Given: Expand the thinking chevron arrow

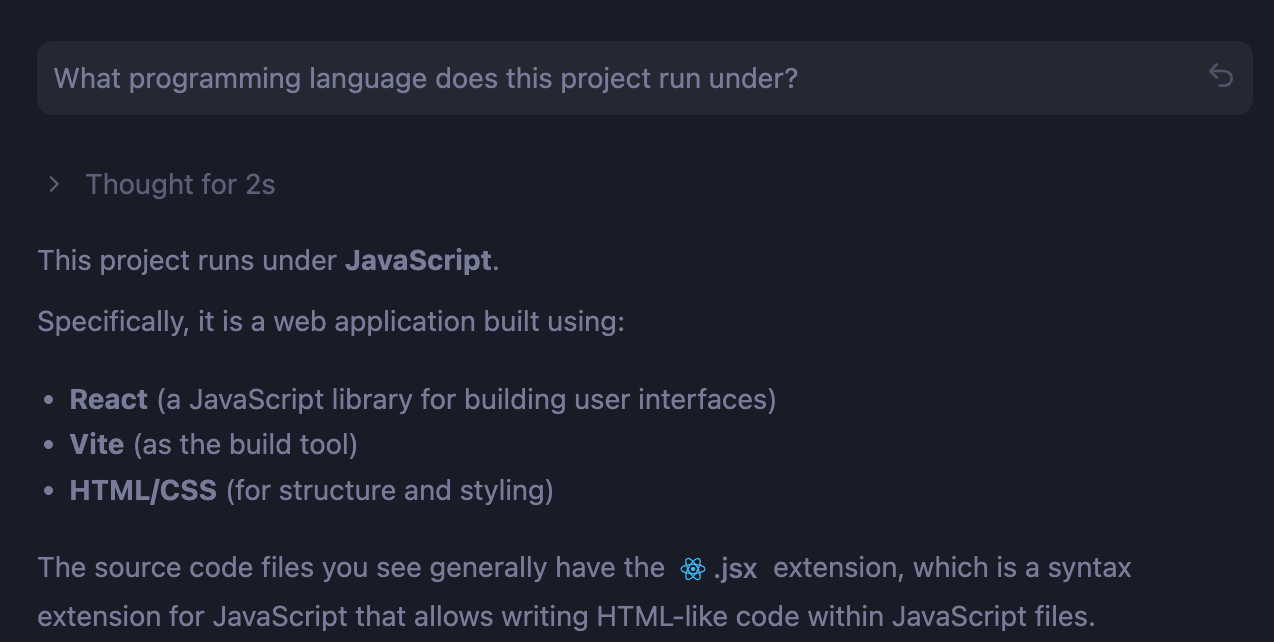Looking at the screenshot, I should click(55, 184).
